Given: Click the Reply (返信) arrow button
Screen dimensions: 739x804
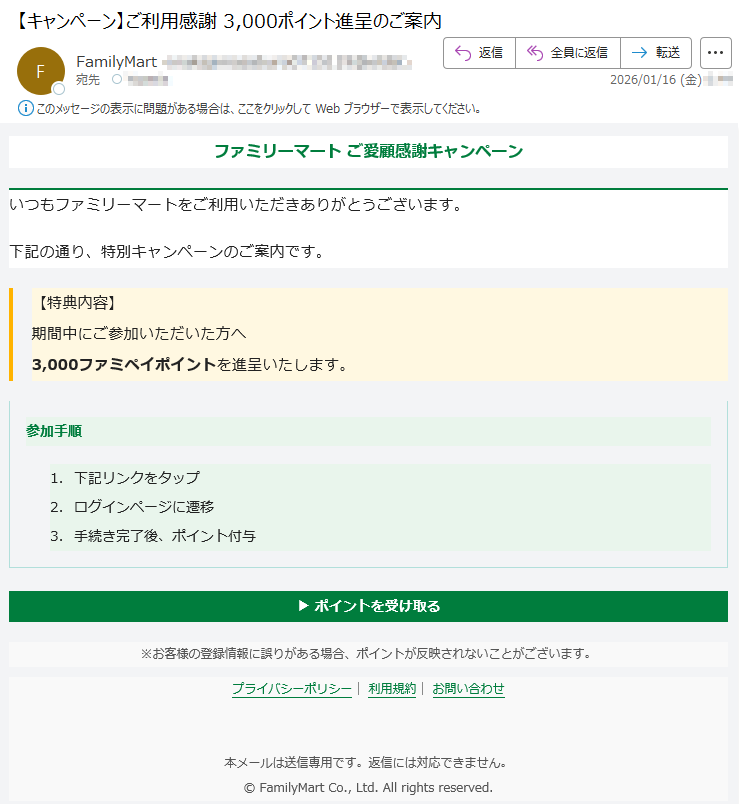Looking at the screenshot, I should (479, 53).
